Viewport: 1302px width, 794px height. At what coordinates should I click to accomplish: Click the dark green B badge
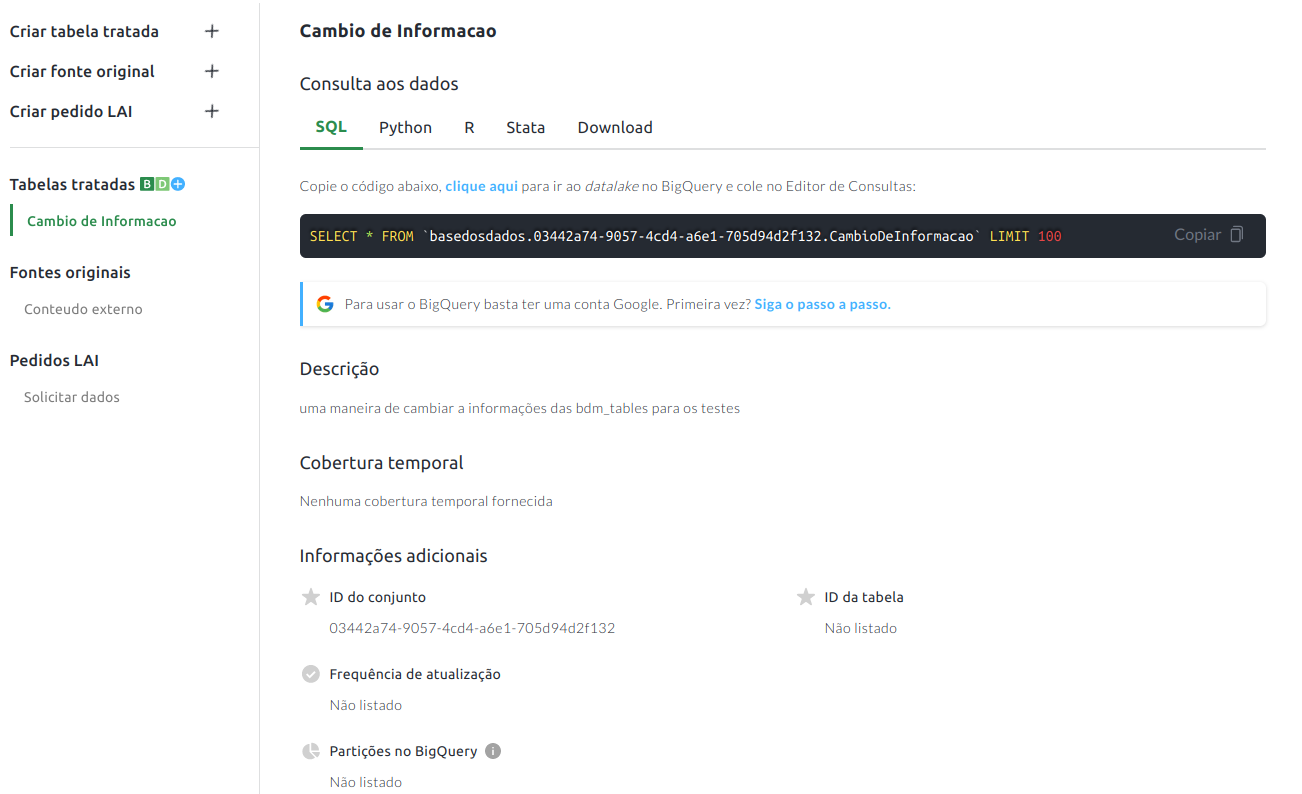[x=147, y=184]
